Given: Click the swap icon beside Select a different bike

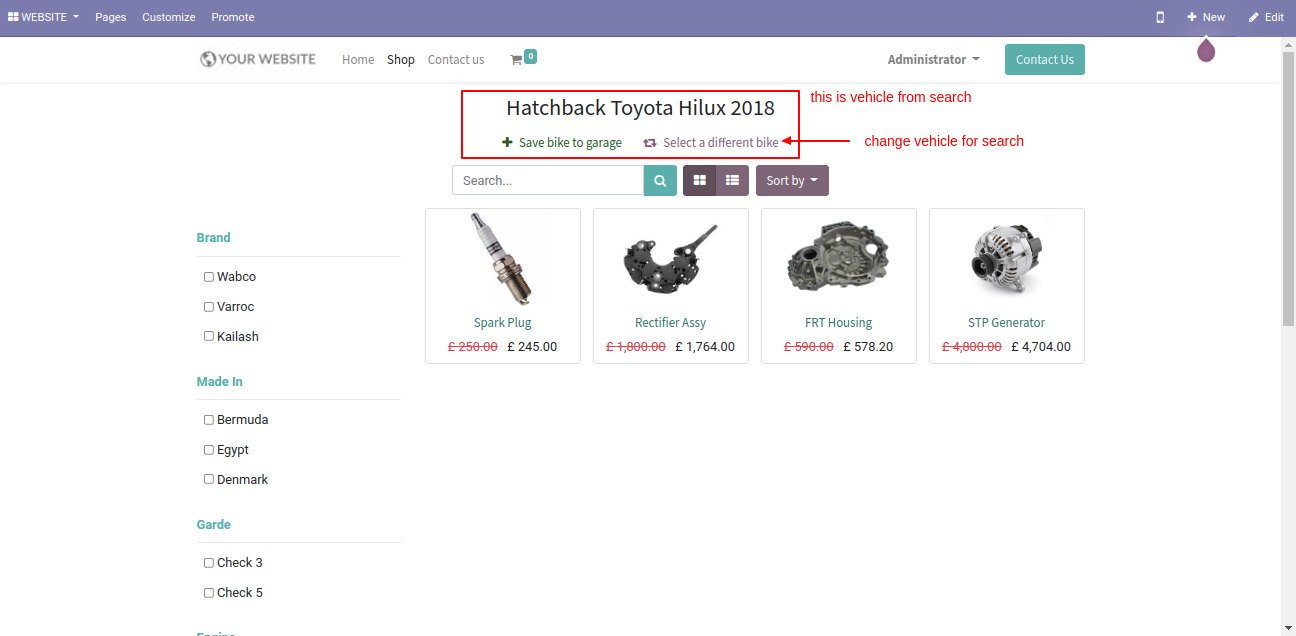Looking at the screenshot, I should 650,142.
